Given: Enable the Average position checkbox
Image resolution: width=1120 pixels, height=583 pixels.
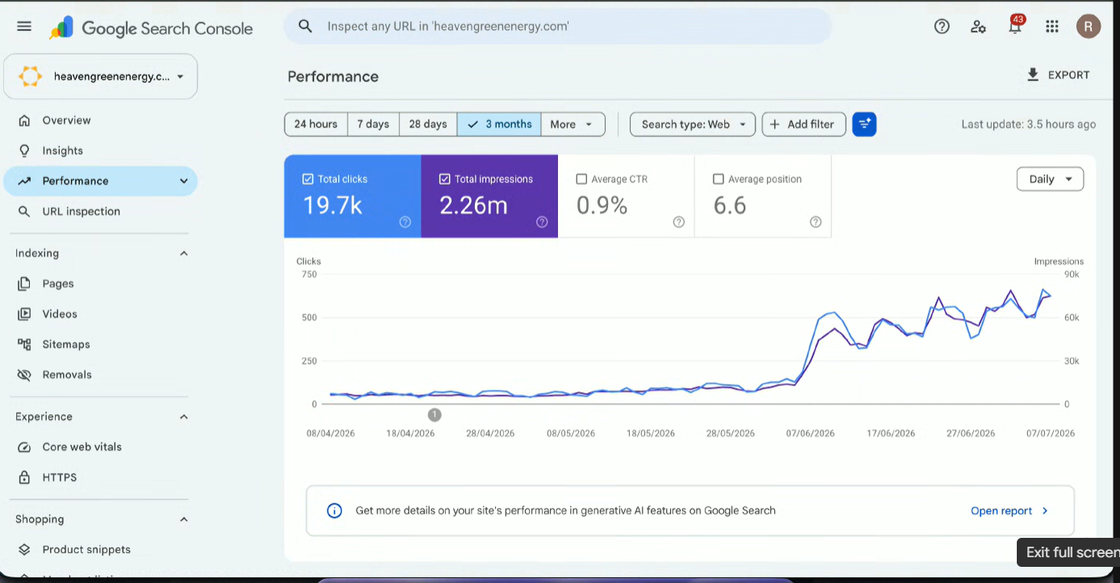Looking at the screenshot, I should (x=719, y=179).
